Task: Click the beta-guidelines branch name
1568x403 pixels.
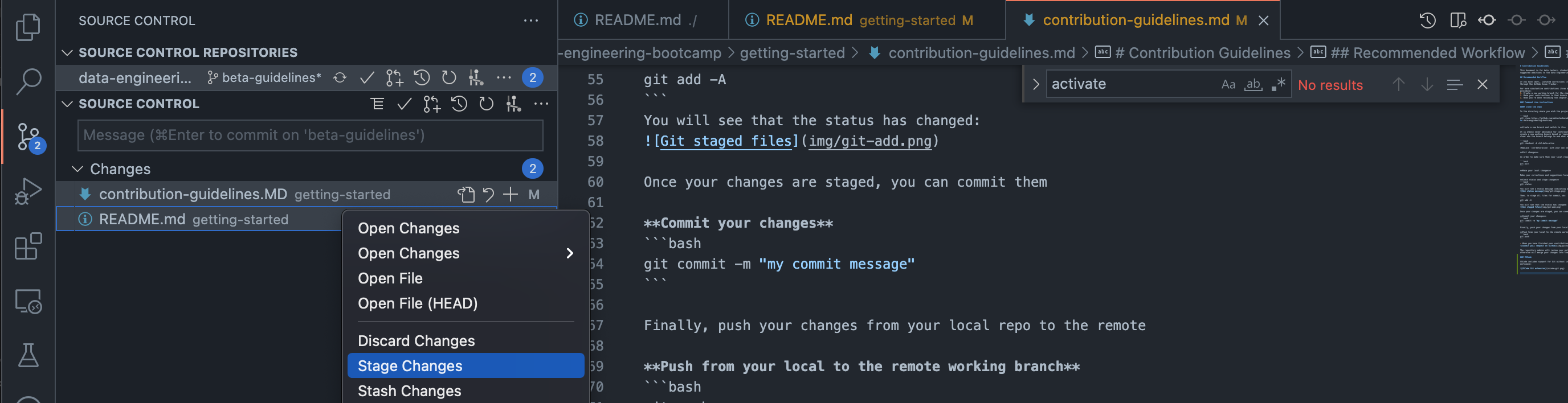Action: [270, 78]
